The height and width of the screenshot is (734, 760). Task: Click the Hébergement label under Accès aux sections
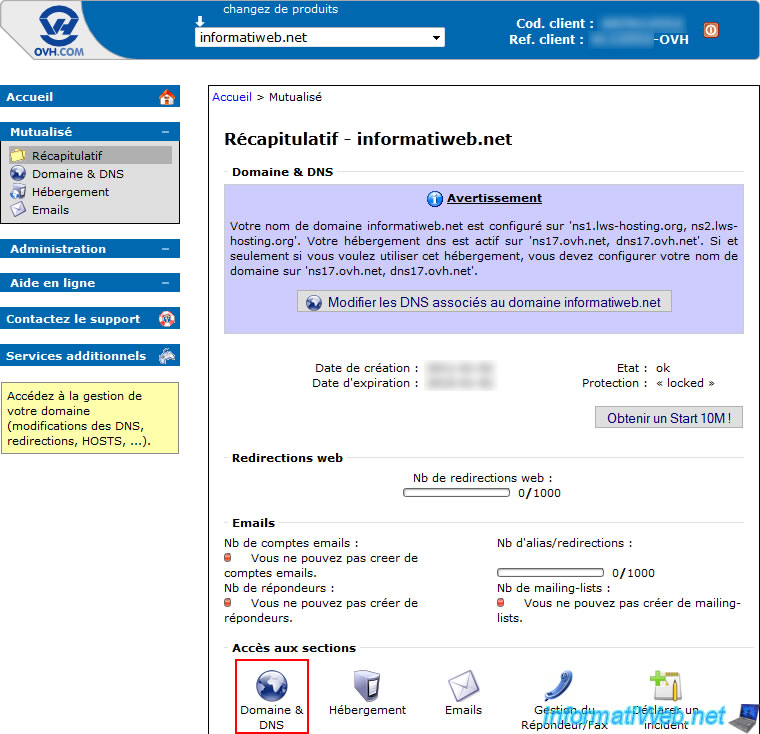(367, 710)
